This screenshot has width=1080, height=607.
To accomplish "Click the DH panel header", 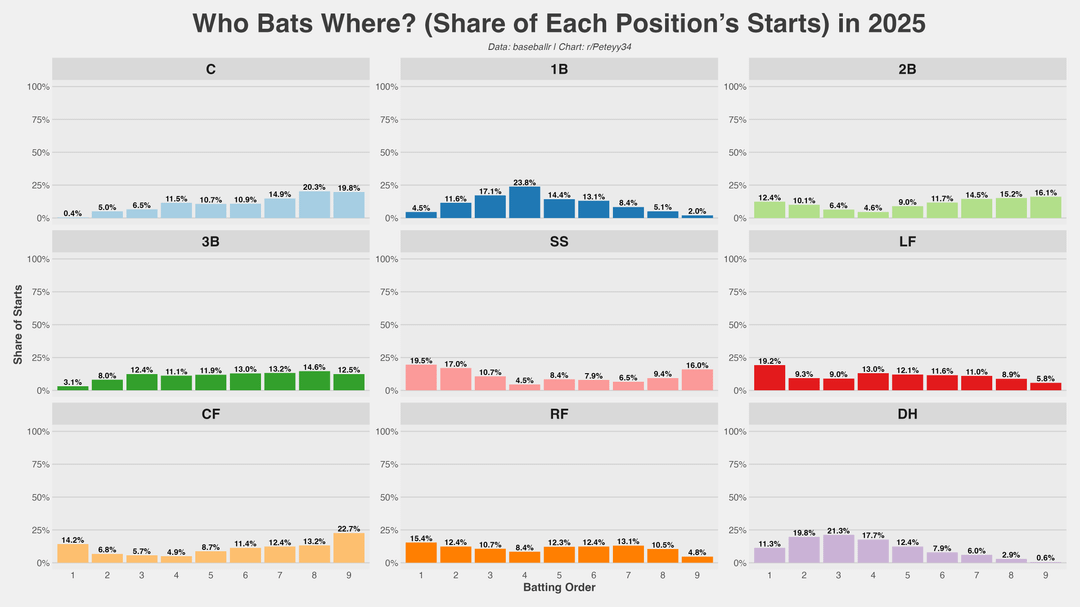I will tap(908, 414).
